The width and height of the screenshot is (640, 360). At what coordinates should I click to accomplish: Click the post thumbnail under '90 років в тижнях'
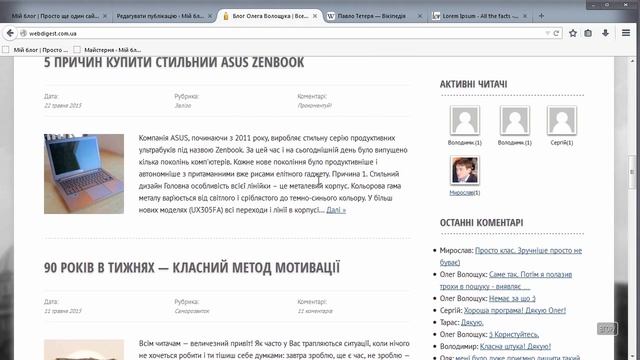(84, 349)
